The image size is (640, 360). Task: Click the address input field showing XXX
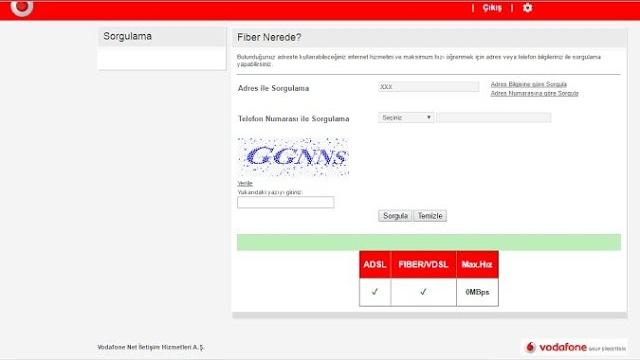[429, 87]
